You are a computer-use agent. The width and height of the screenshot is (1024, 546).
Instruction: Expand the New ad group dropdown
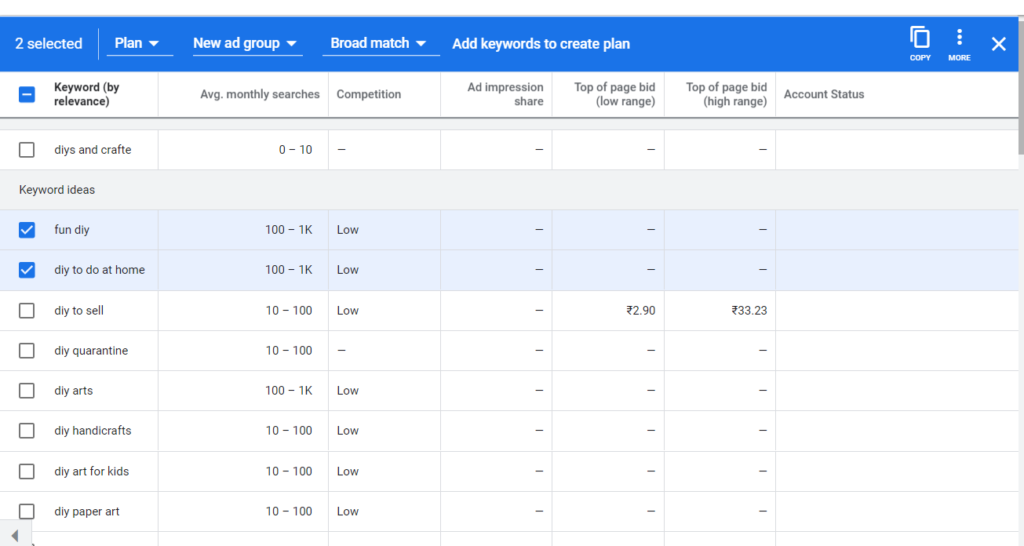(x=246, y=43)
